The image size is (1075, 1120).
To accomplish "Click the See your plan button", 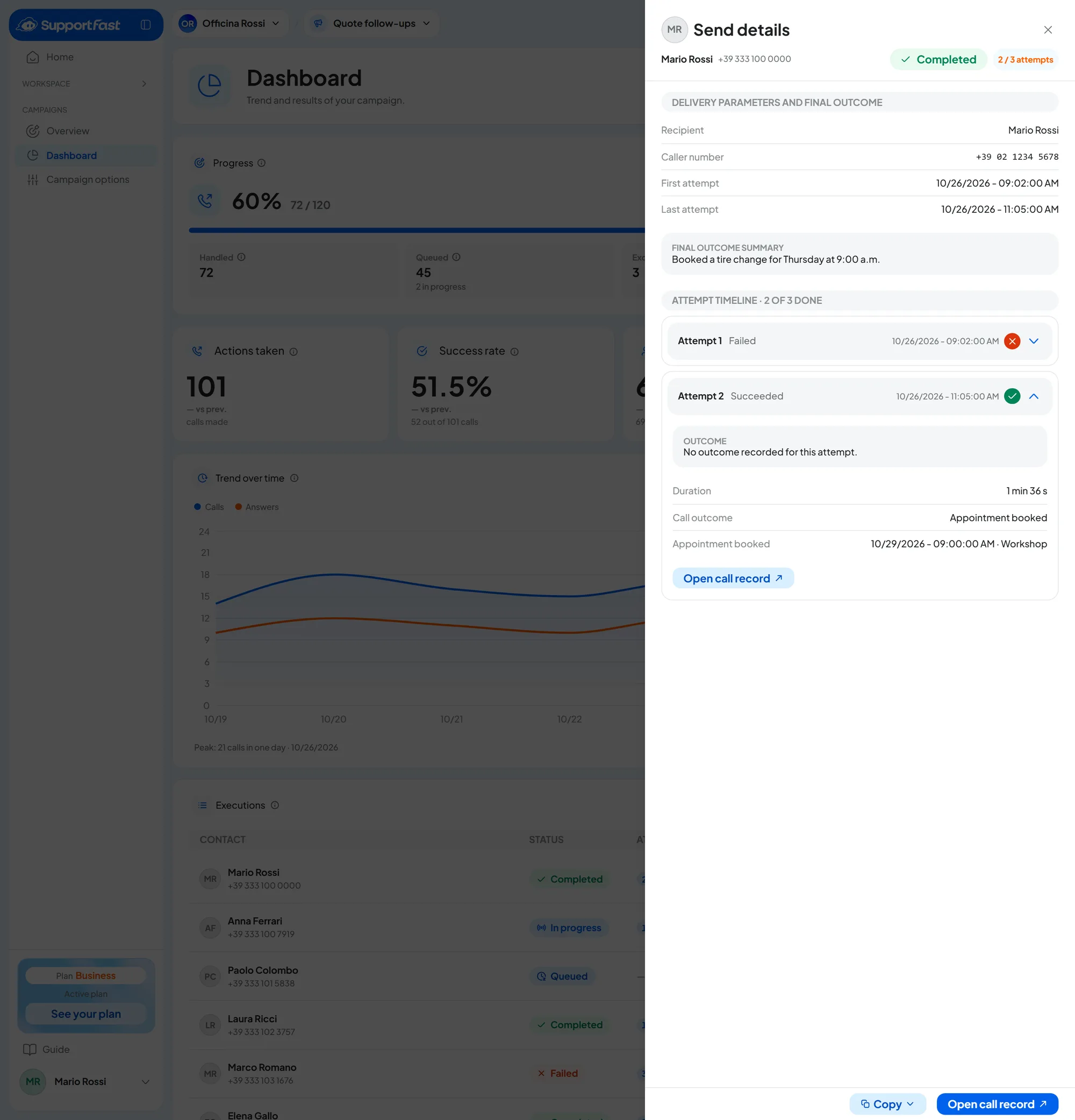I will point(85,1014).
